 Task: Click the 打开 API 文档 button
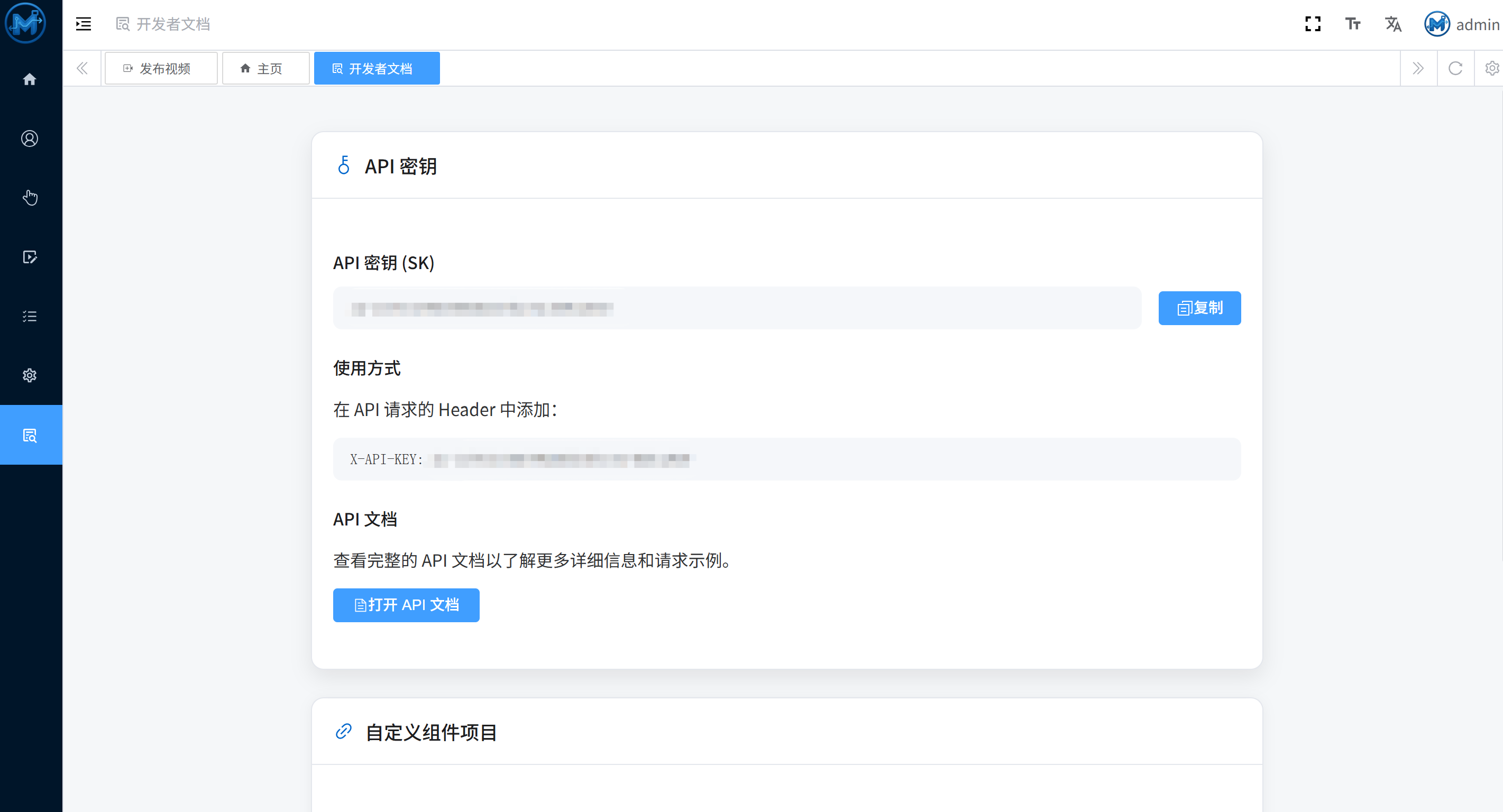pos(406,605)
